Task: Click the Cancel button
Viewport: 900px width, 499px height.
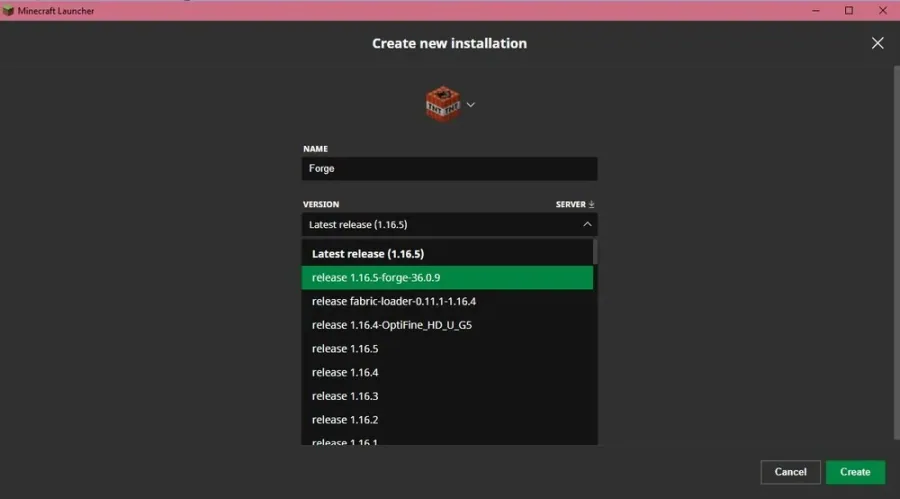Action: [x=790, y=472]
